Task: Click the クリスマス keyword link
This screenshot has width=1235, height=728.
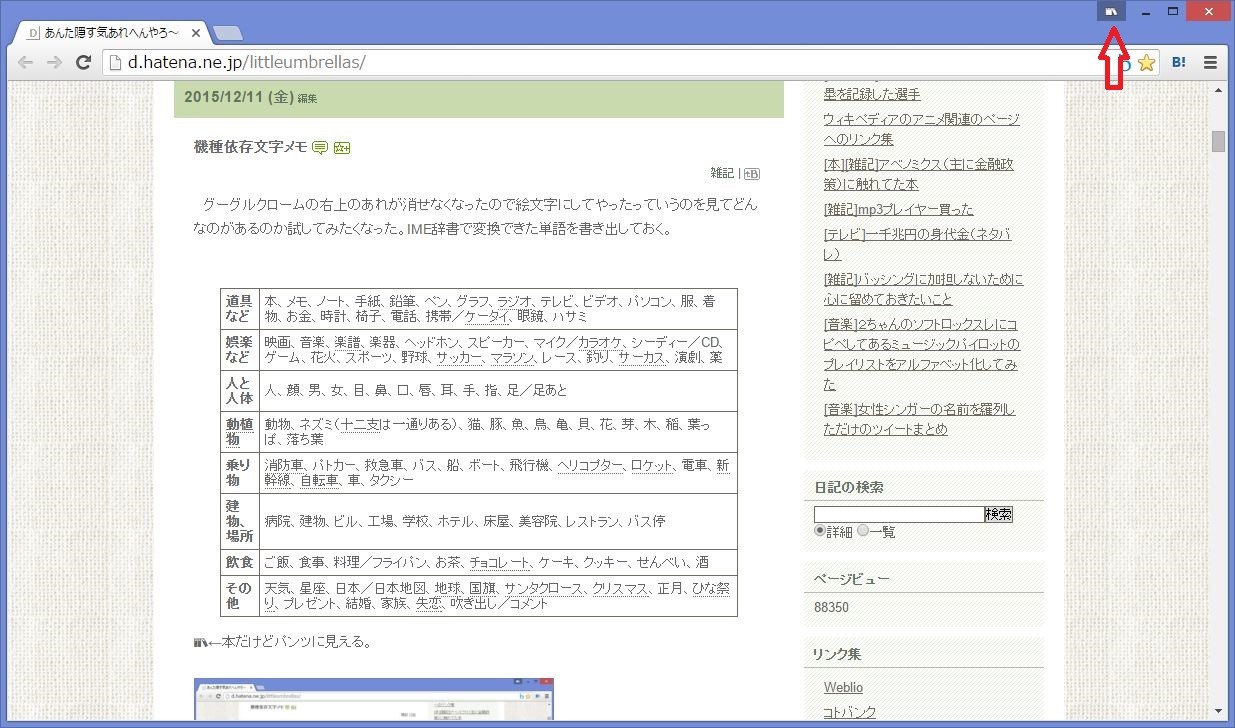Action: tap(620, 589)
